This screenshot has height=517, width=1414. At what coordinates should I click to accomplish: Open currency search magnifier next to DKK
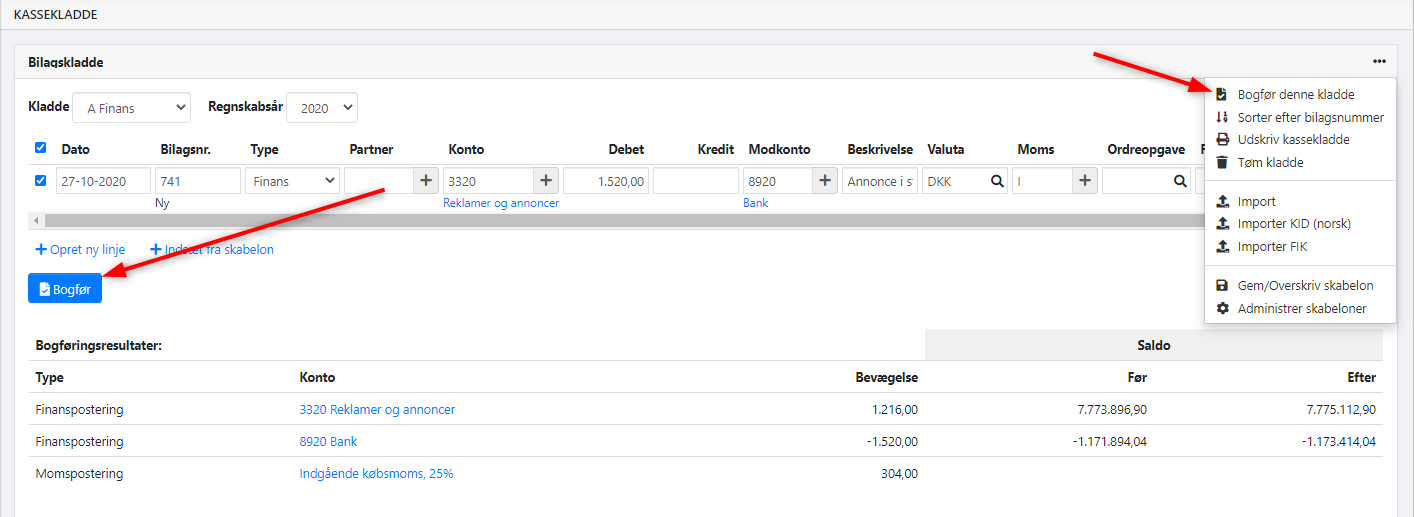pos(996,181)
